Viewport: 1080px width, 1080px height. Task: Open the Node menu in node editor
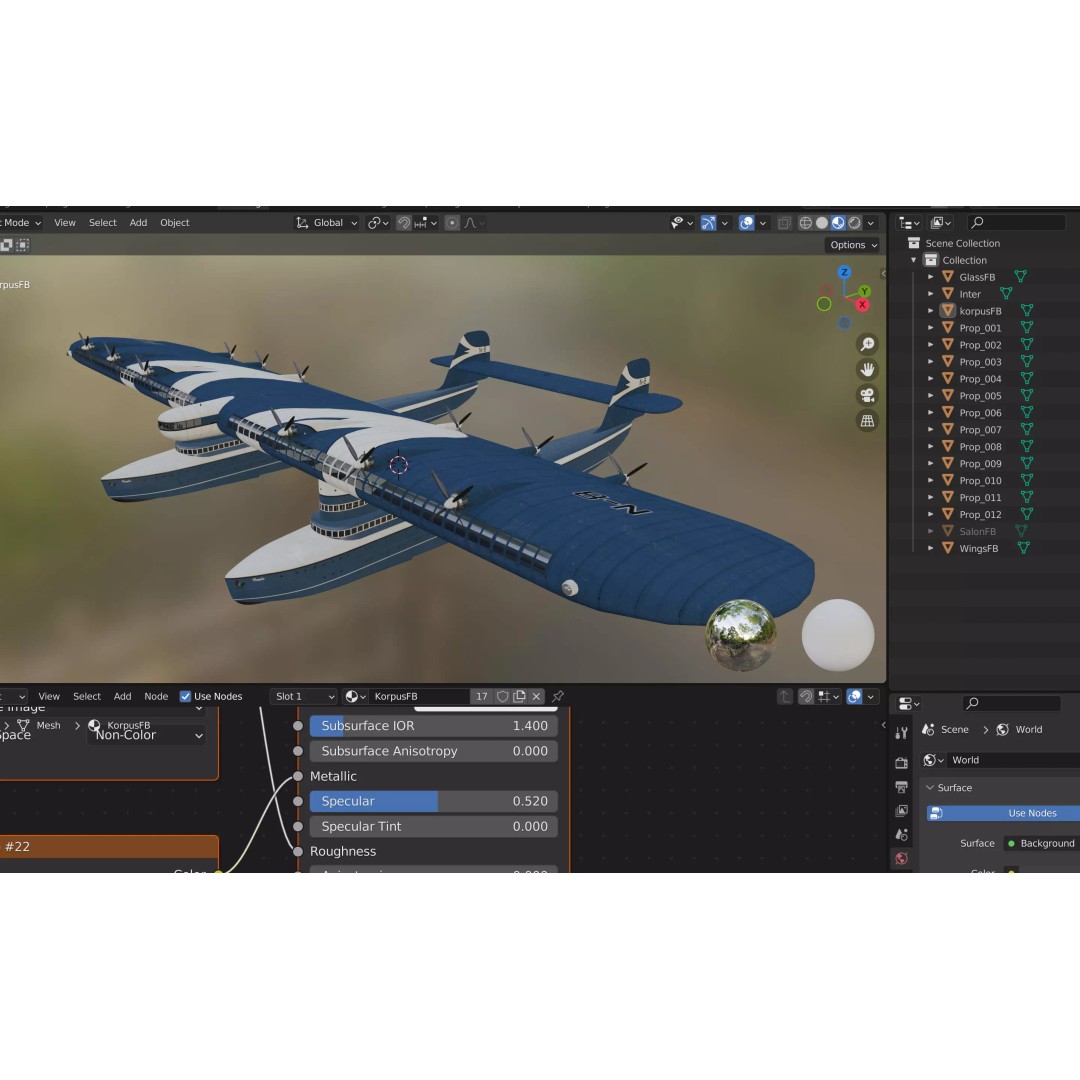(x=156, y=696)
